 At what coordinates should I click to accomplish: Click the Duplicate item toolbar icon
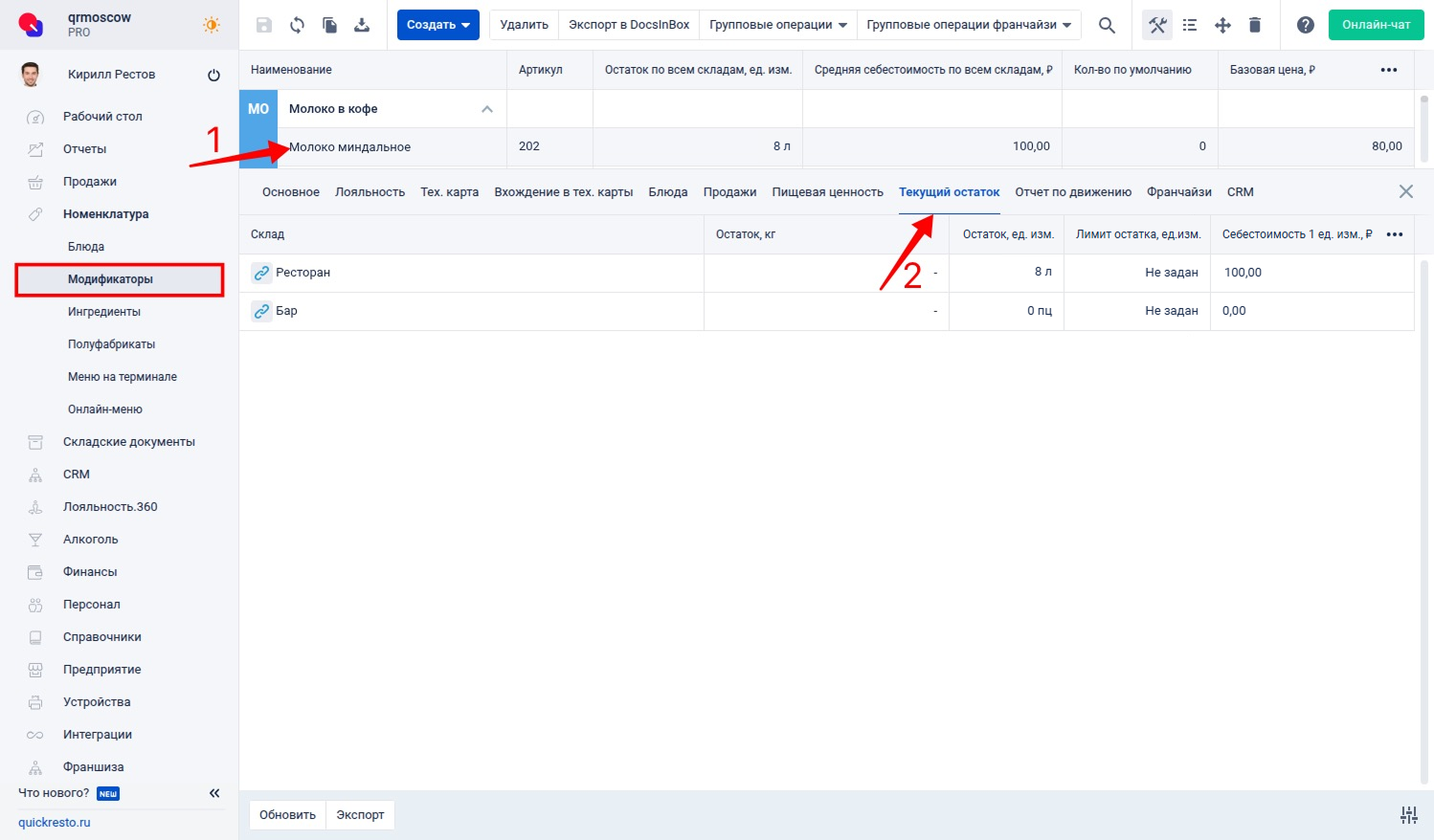pos(329,25)
